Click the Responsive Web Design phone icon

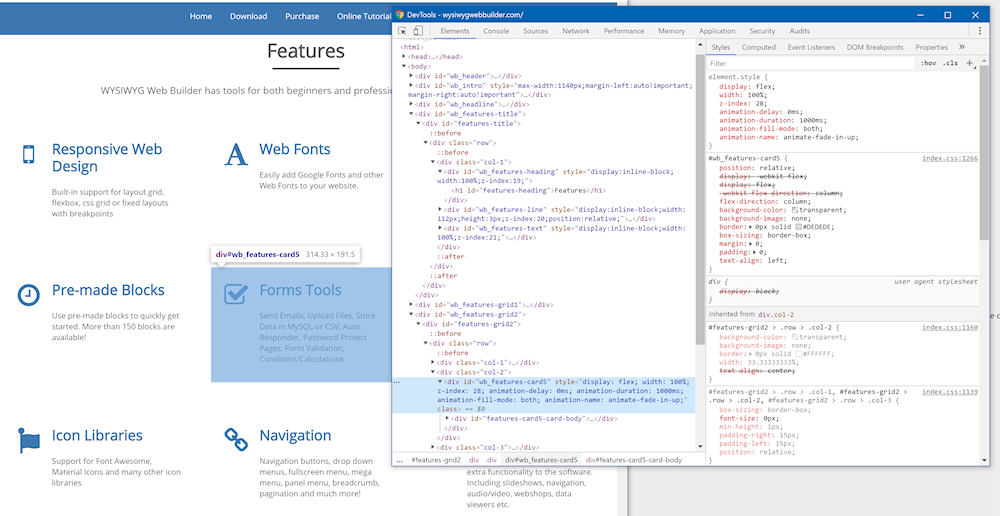tap(28, 154)
